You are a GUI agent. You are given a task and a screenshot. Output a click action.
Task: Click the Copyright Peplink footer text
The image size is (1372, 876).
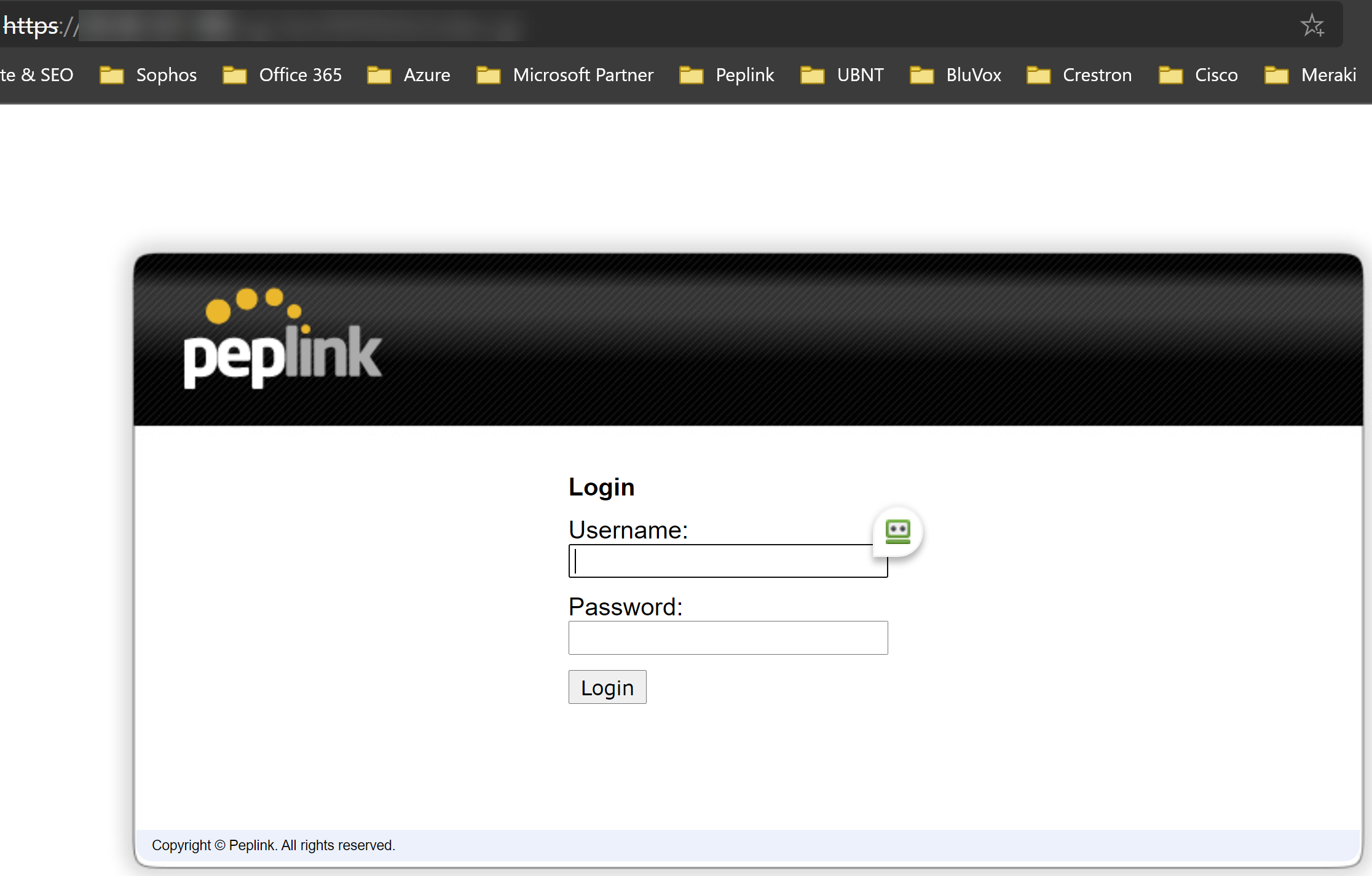[274, 845]
